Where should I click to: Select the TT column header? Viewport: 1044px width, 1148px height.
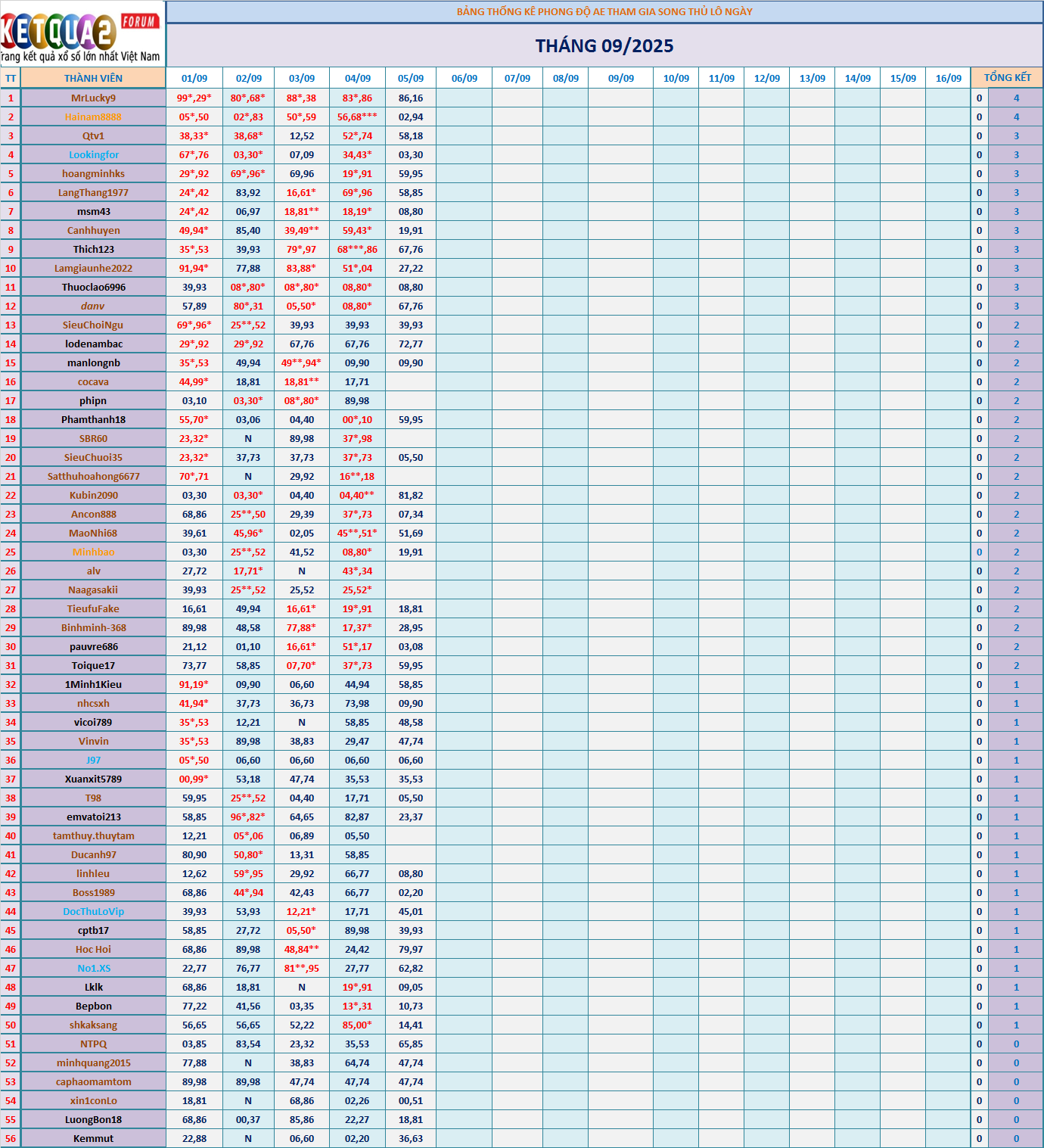[x=11, y=78]
